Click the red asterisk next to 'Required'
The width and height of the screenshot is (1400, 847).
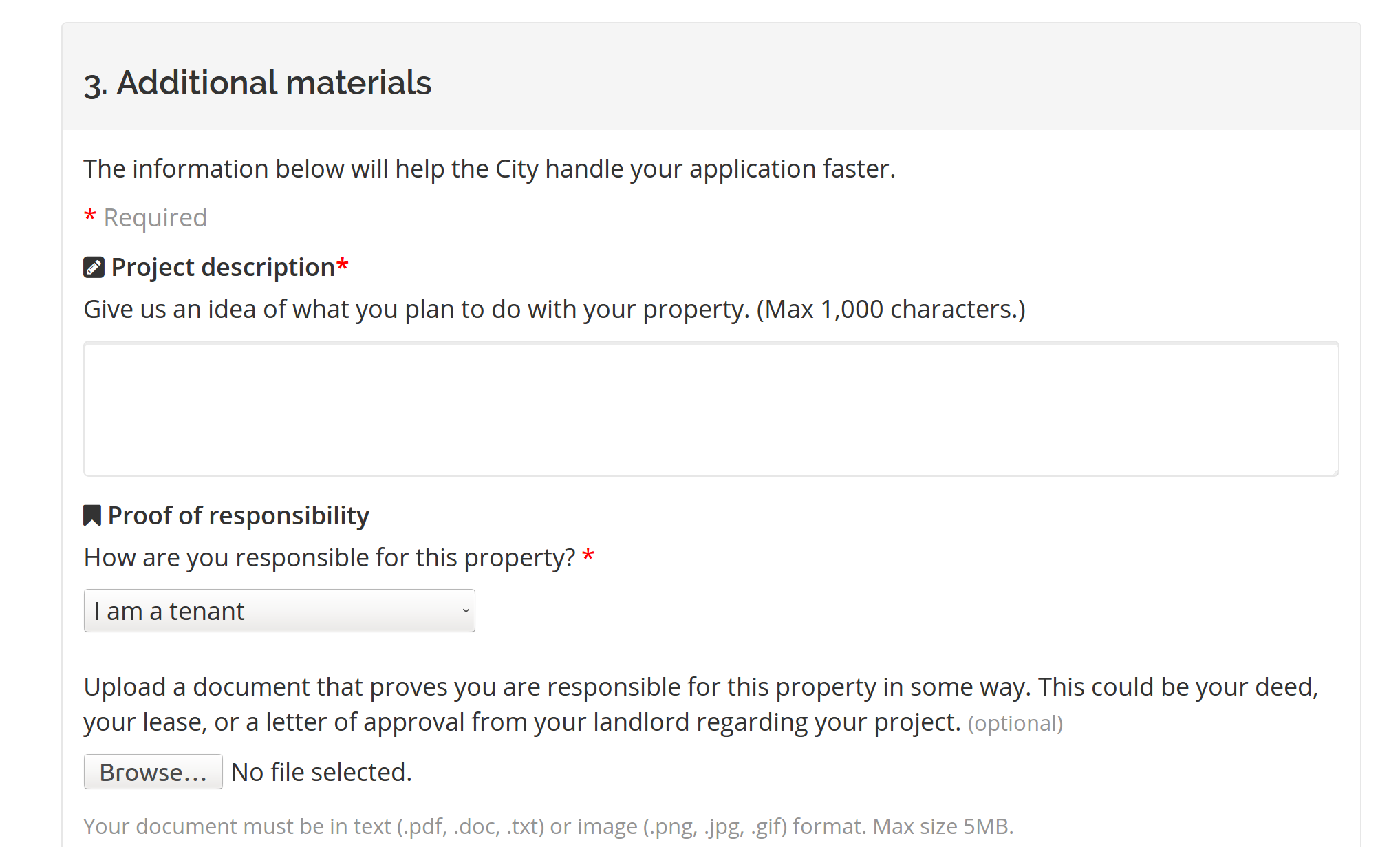click(89, 215)
